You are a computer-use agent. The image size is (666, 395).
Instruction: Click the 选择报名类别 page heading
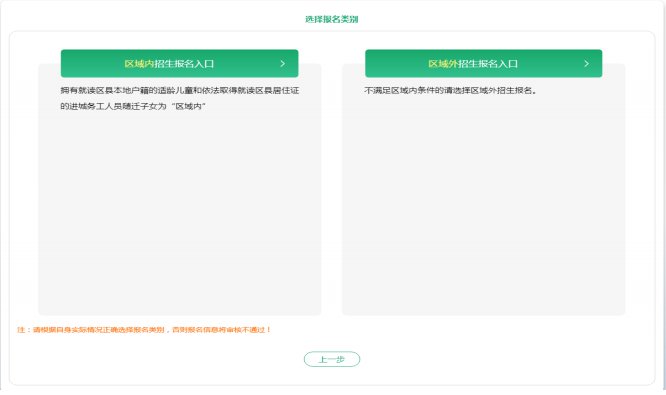[332, 19]
